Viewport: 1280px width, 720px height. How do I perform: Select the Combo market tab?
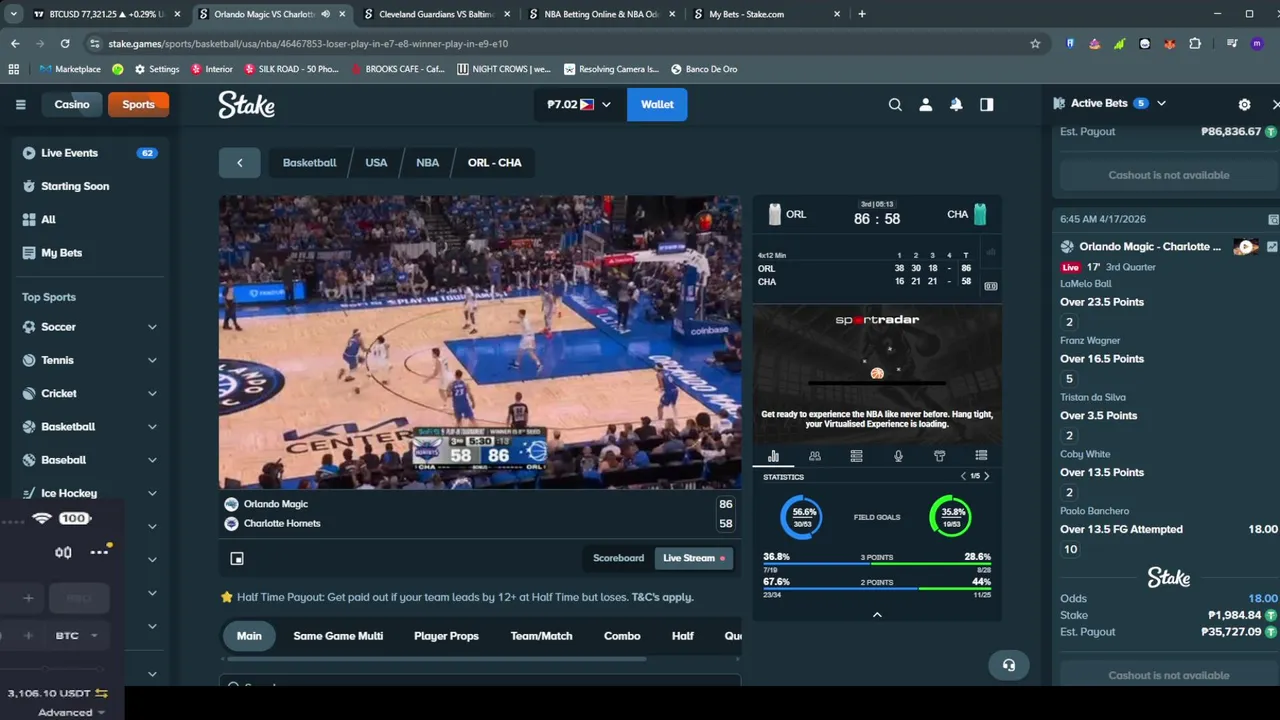(x=622, y=636)
